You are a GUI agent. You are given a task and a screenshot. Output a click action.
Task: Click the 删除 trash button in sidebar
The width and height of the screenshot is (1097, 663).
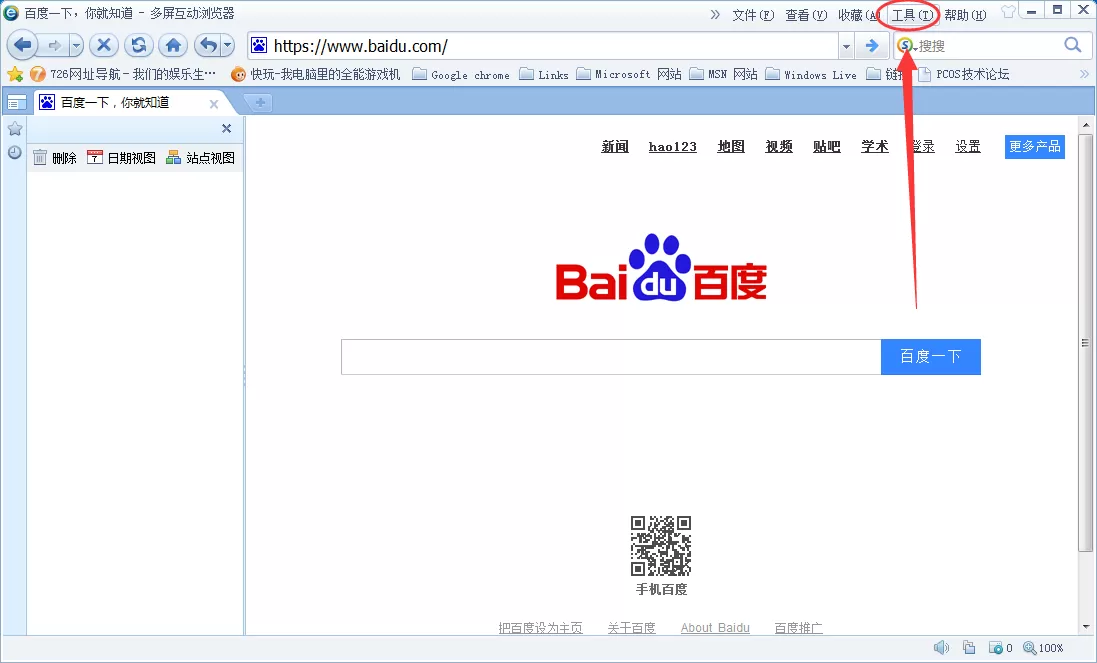point(55,158)
